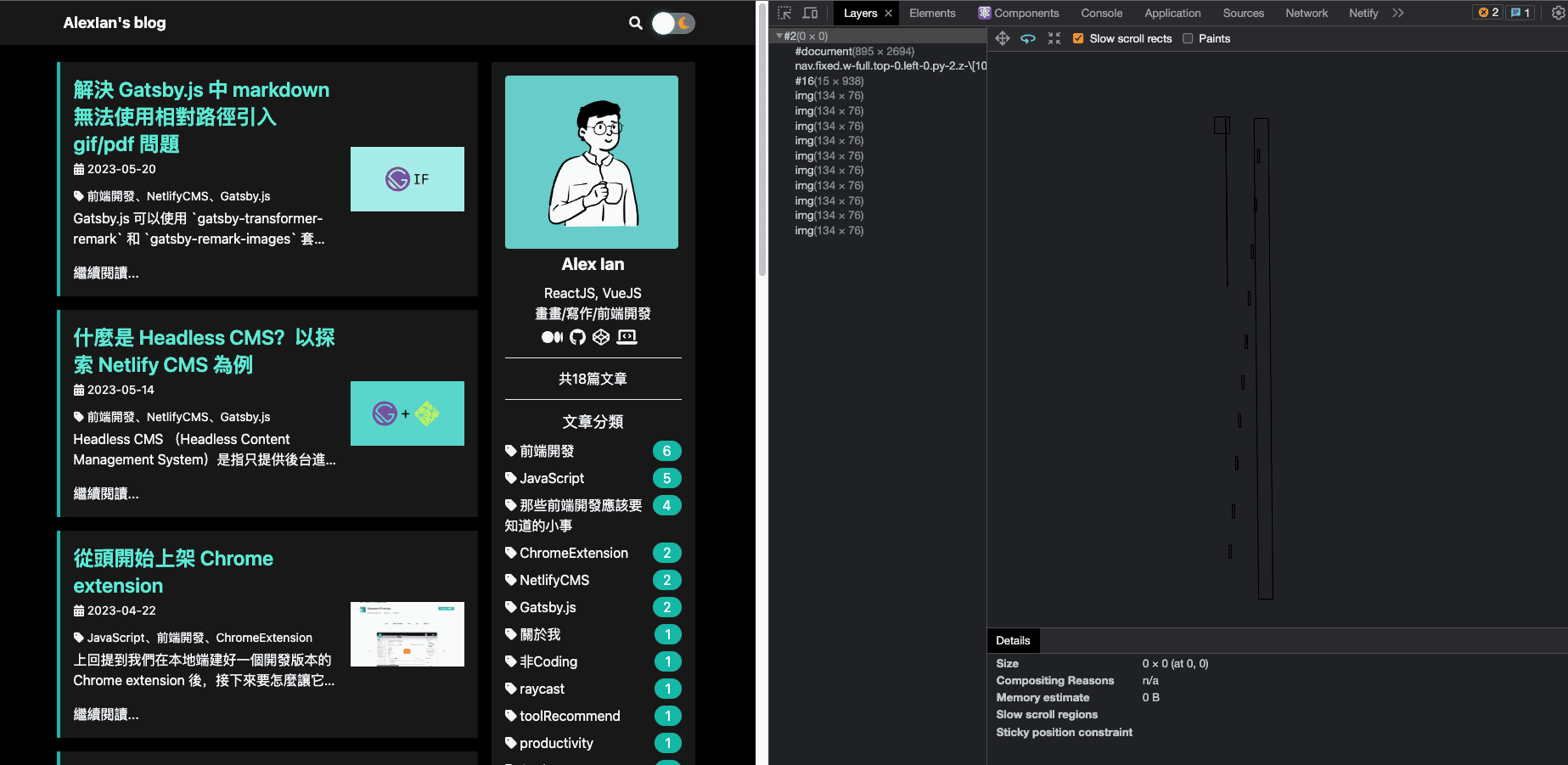Open the CodePen profile icon link
1568x765 pixels.
pos(601,337)
